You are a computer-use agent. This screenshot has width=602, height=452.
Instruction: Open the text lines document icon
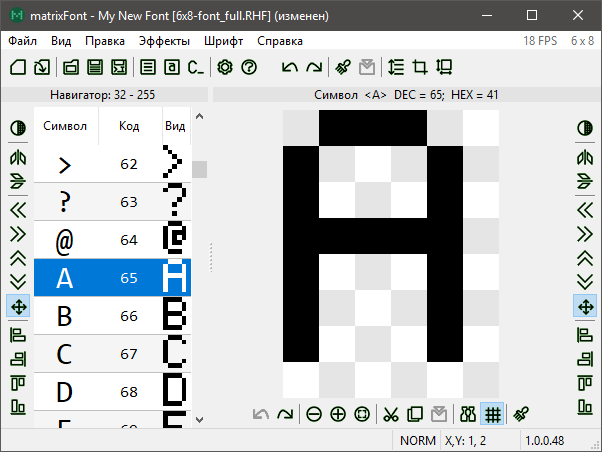tap(148, 67)
